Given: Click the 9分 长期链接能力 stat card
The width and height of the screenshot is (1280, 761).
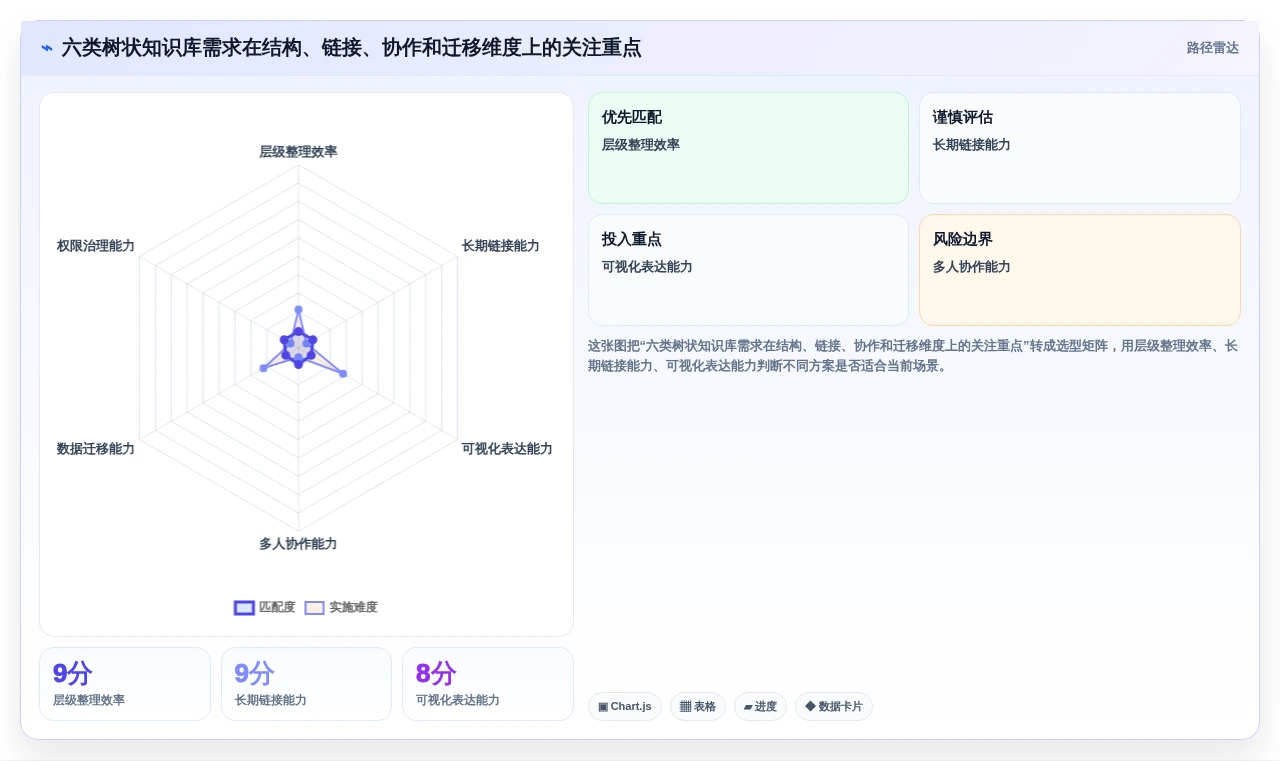Looking at the screenshot, I should coord(306,684).
